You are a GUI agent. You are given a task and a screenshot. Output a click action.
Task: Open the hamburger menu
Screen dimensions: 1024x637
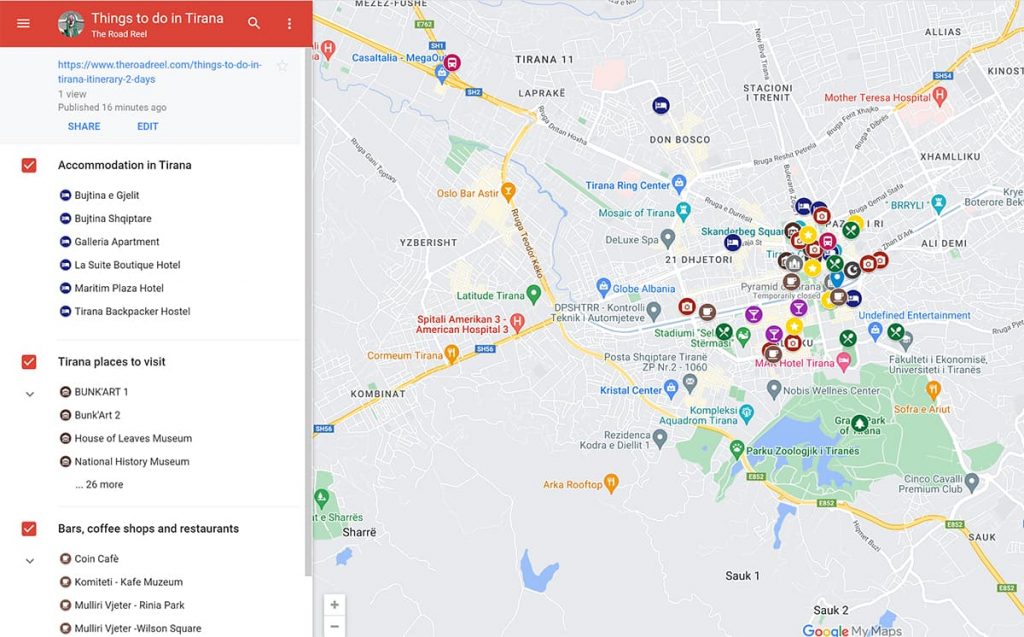(x=24, y=24)
